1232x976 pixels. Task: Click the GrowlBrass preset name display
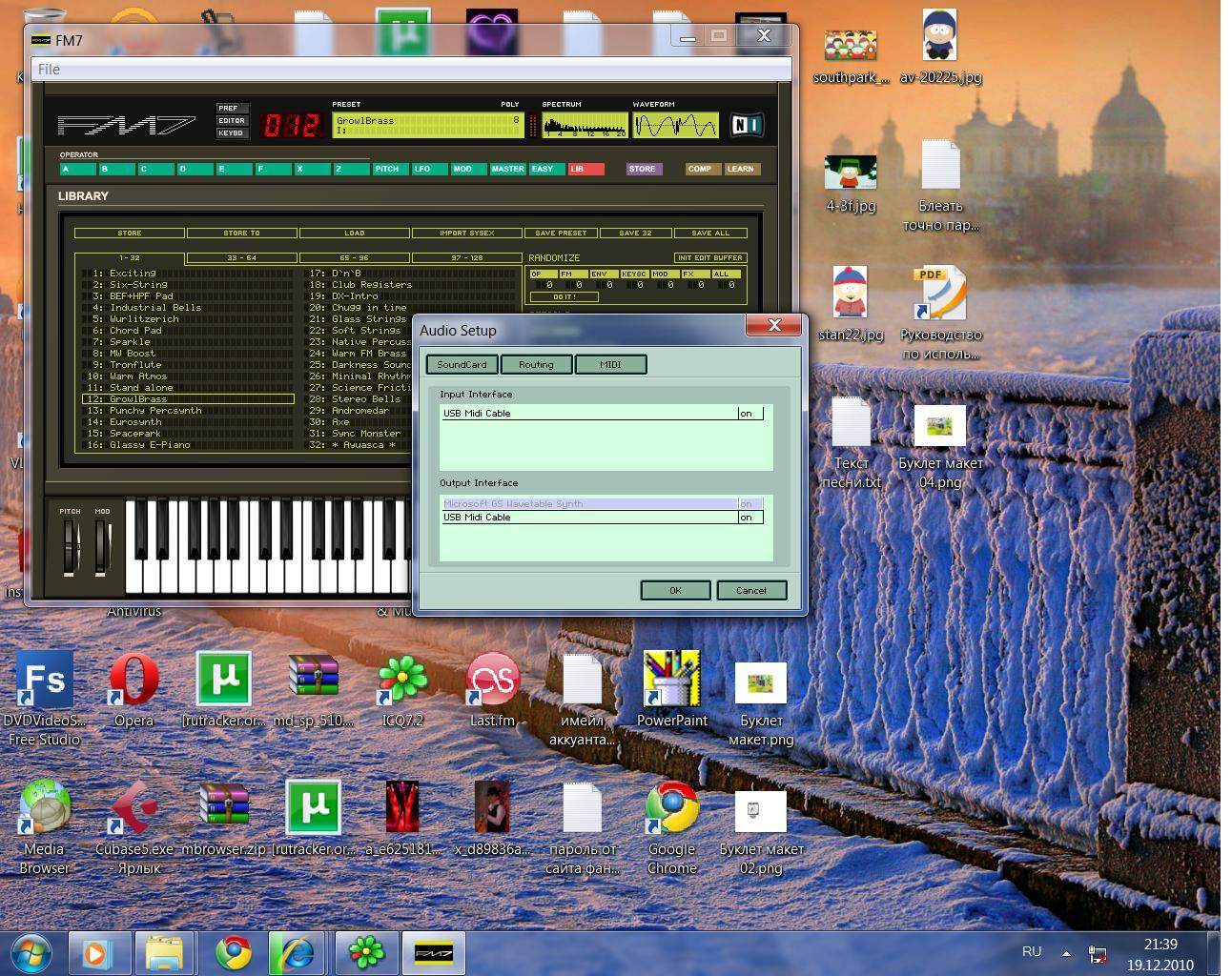pyautogui.click(x=427, y=125)
